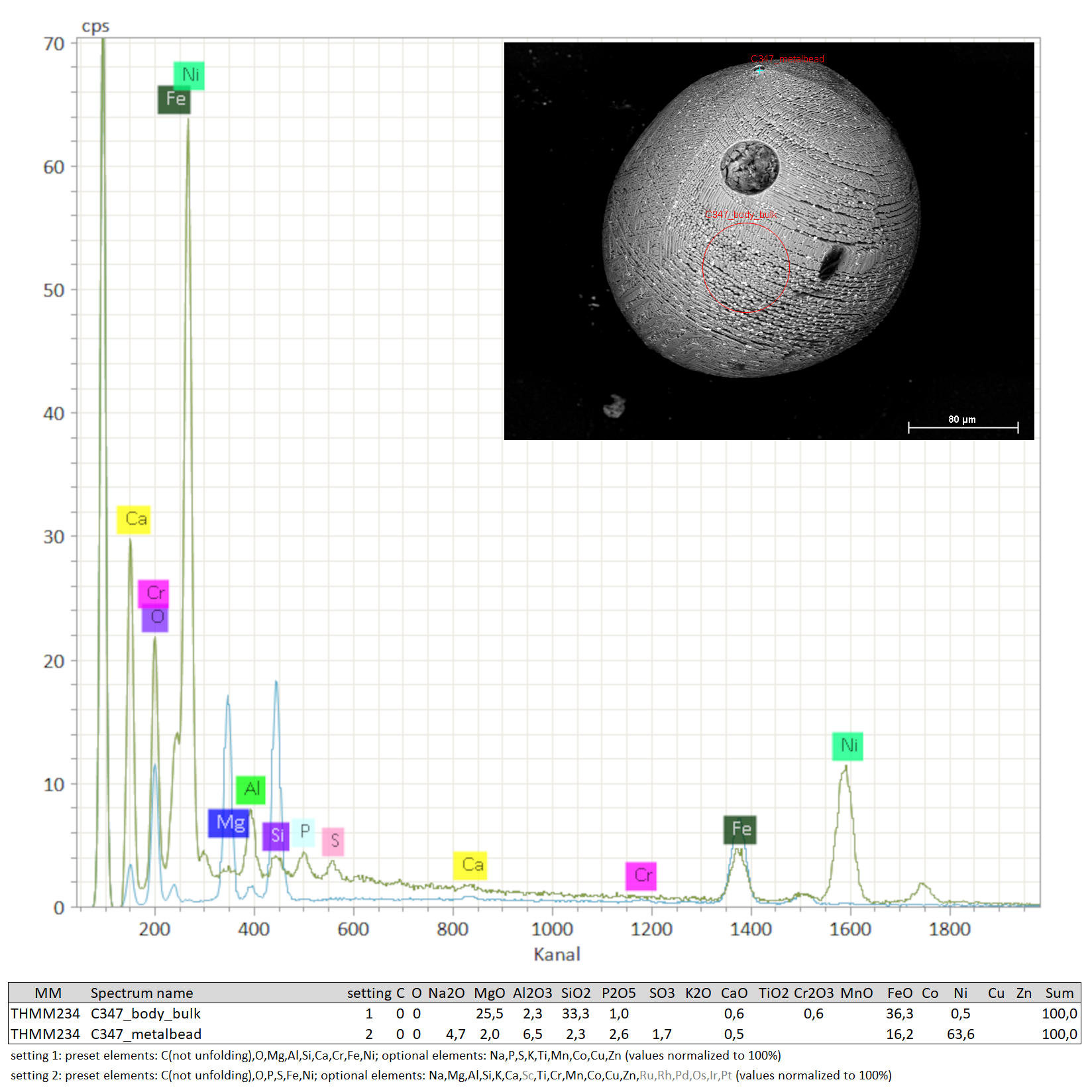The image size is (1092, 1092).
Task: Click the green Al element label
Action: (250, 790)
